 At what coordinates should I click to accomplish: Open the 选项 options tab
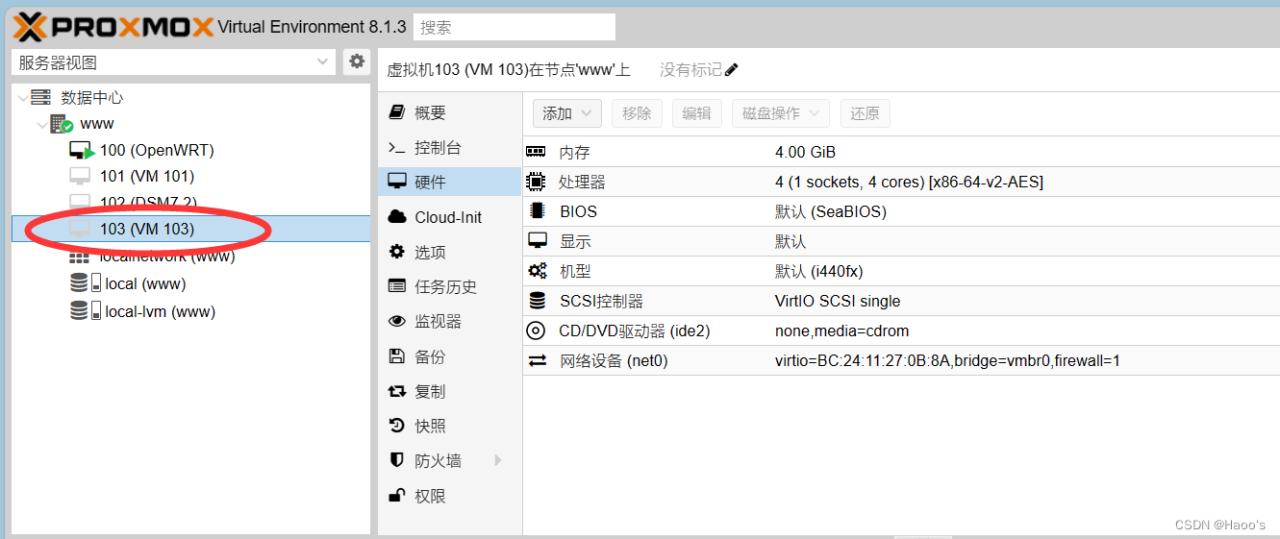[x=450, y=252]
